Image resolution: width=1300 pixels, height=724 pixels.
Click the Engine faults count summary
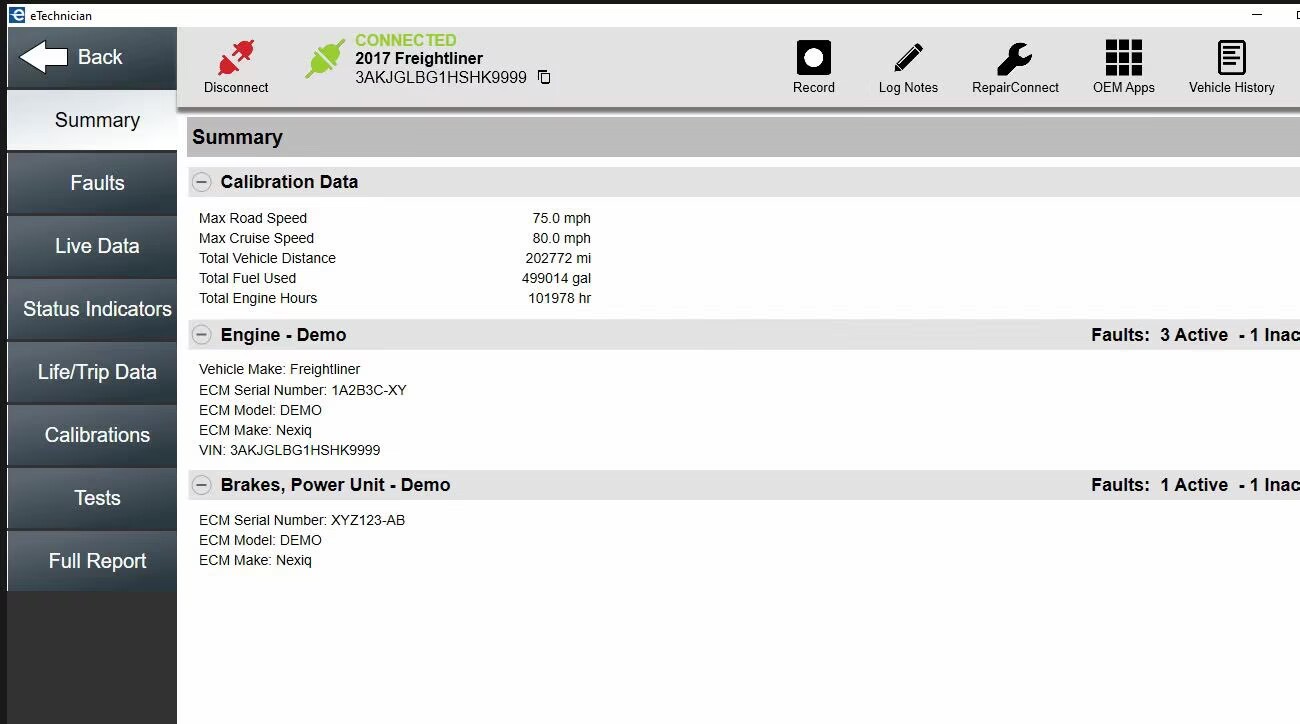tap(1194, 335)
